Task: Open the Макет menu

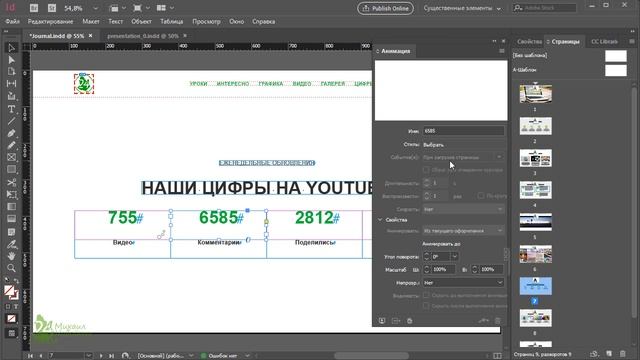Action: 91,21
